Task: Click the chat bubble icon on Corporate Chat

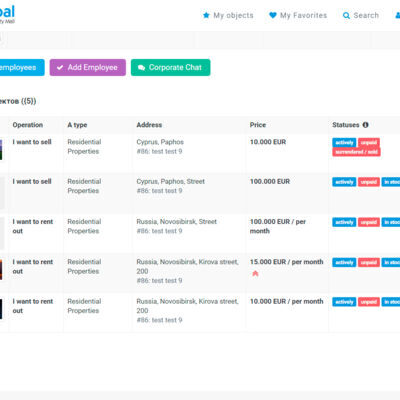Action: 141,68
